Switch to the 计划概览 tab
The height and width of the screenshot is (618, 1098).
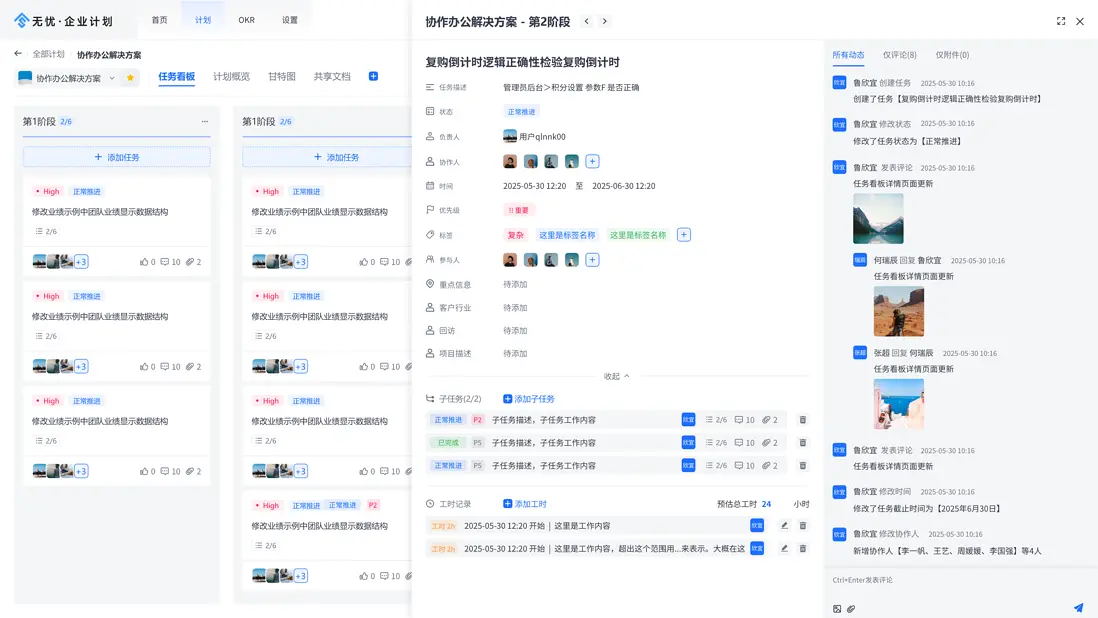pos(231,76)
